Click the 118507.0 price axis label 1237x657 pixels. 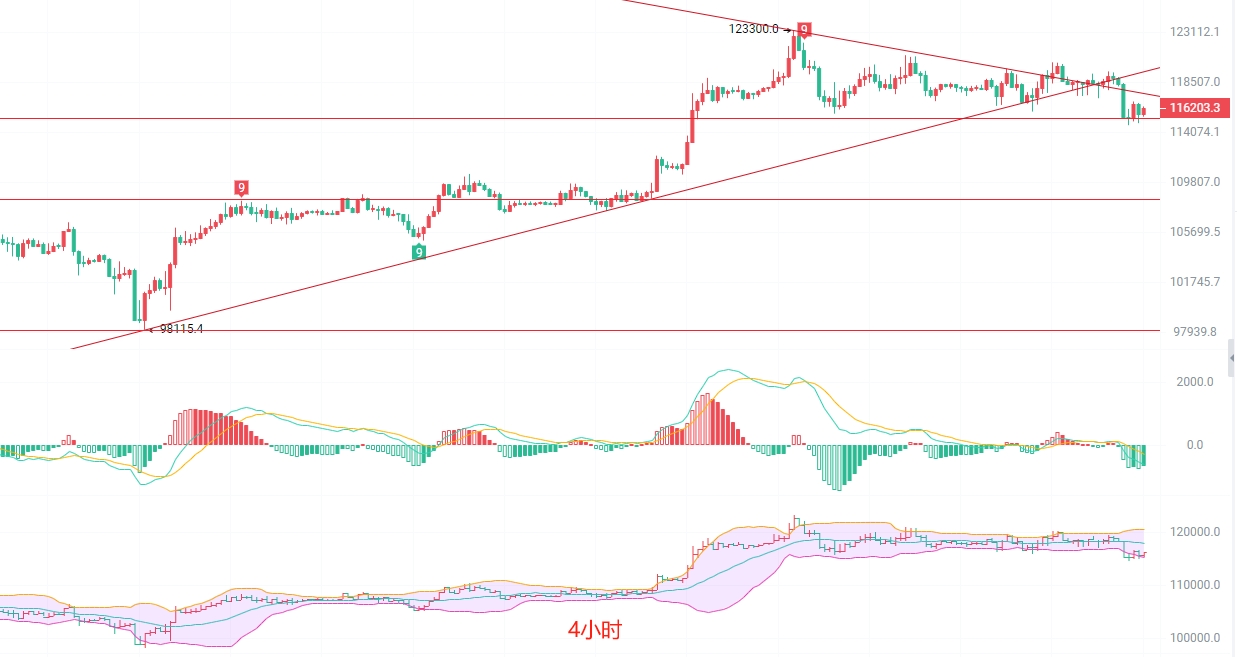1195,82
